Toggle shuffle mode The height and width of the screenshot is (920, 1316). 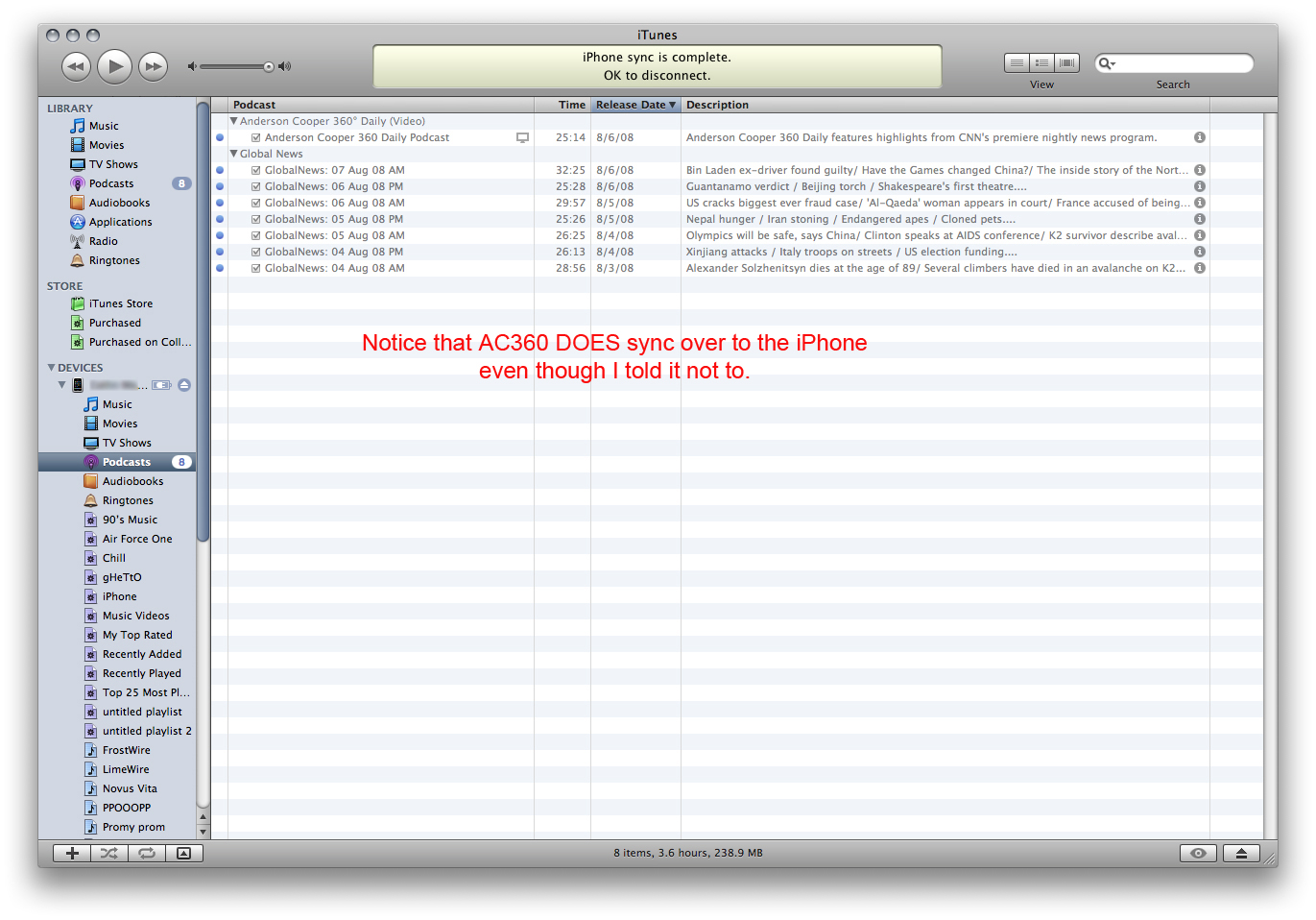(x=109, y=853)
